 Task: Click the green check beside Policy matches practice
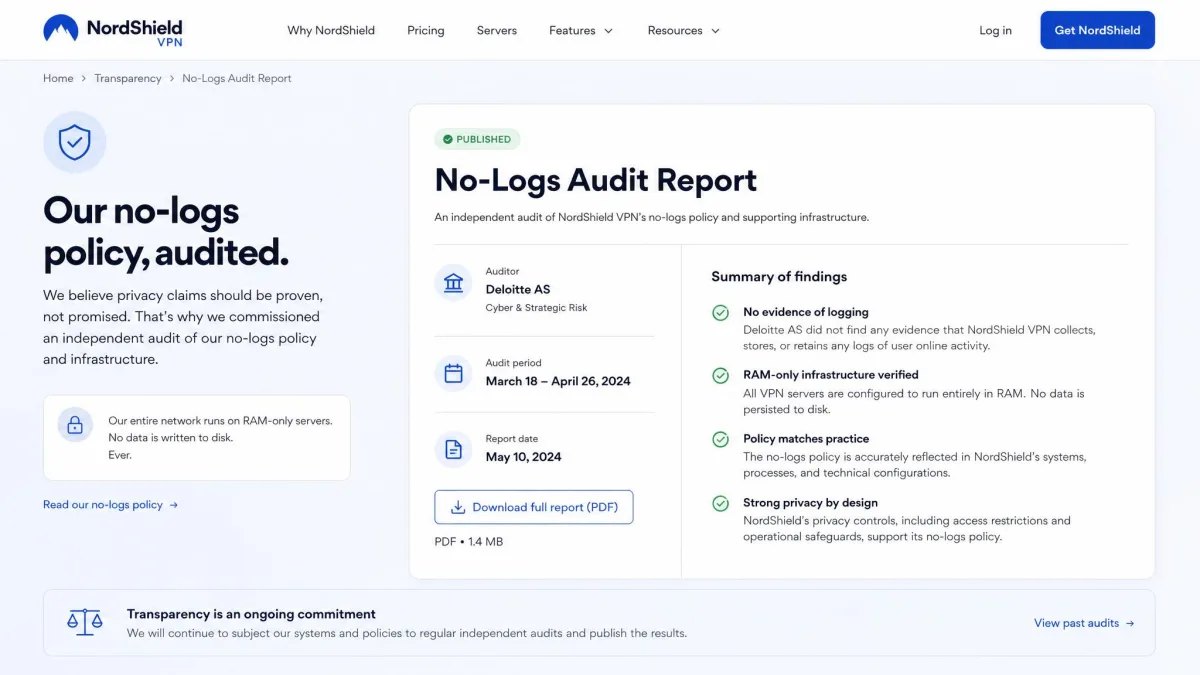tap(720, 440)
